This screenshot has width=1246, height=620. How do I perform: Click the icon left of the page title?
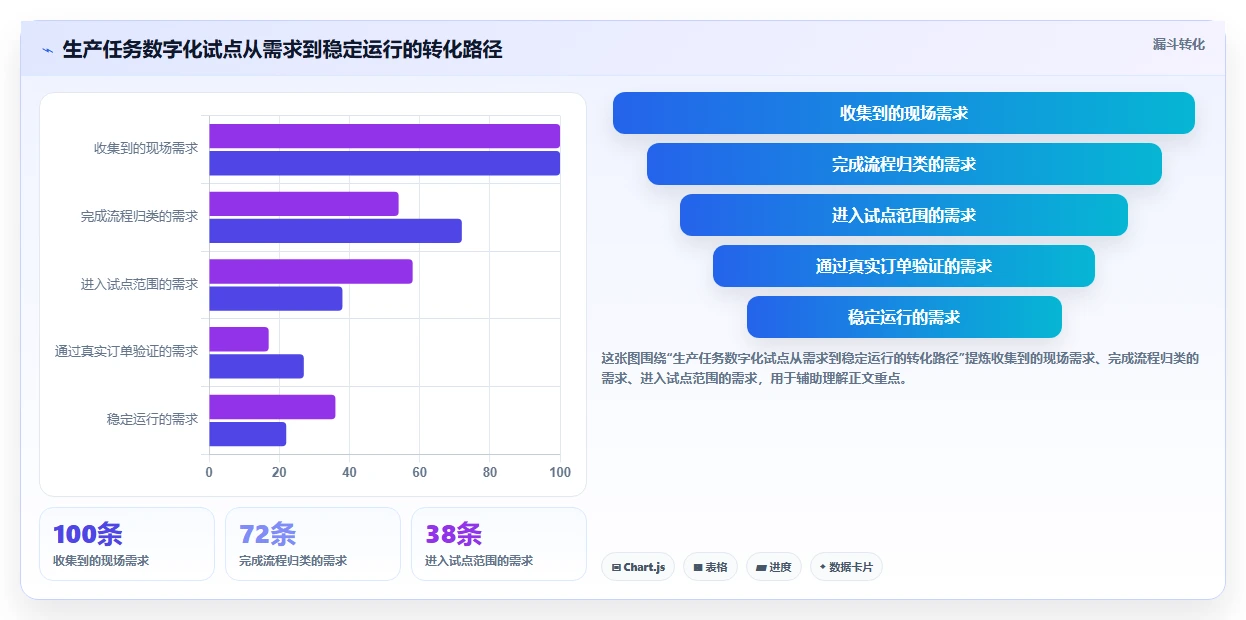(47, 50)
